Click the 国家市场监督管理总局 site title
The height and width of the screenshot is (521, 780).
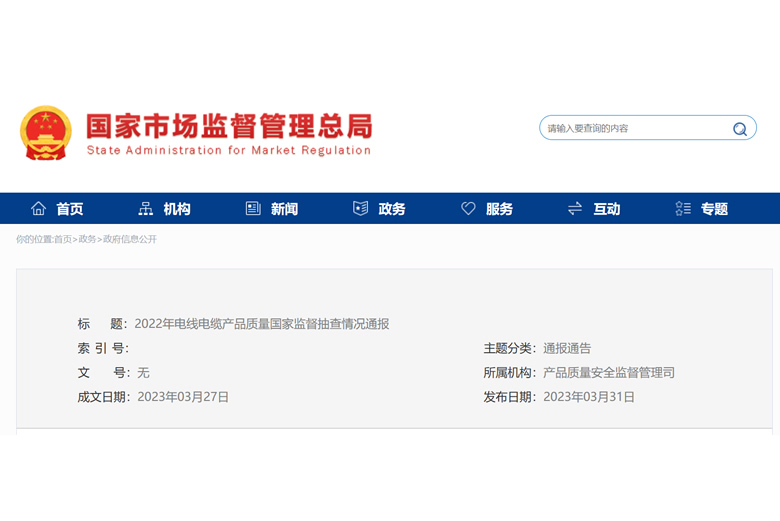[228, 127]
